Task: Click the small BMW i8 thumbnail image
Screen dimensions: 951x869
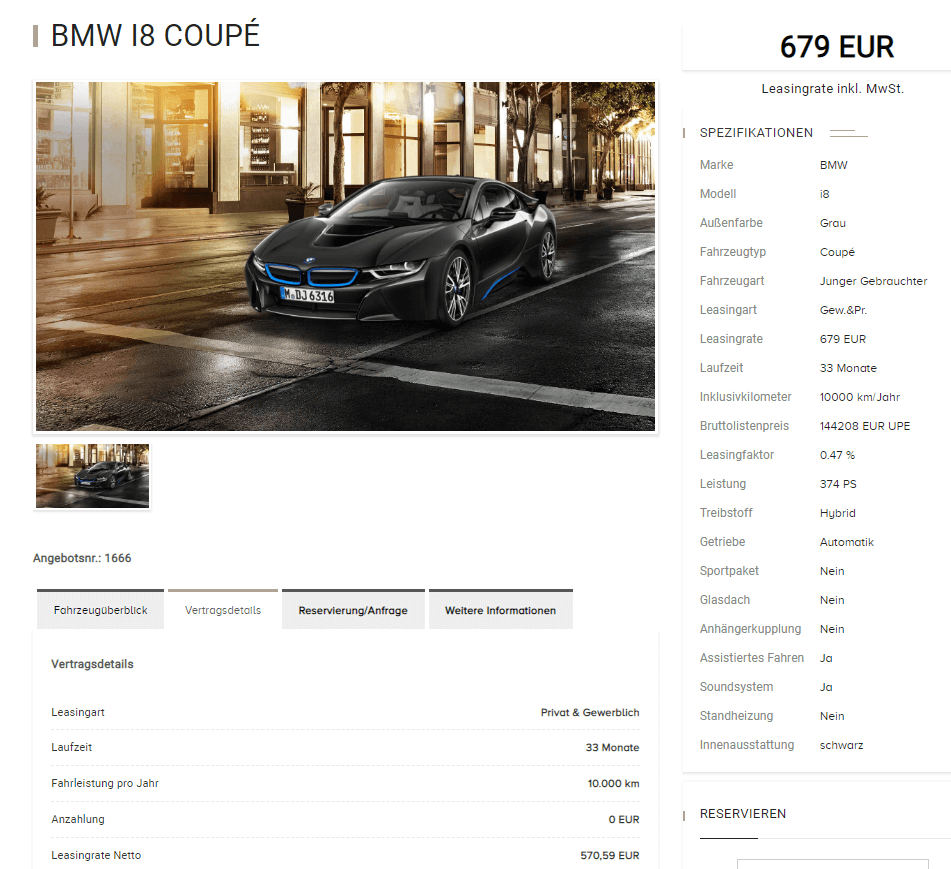Action: tap(92, 475)
